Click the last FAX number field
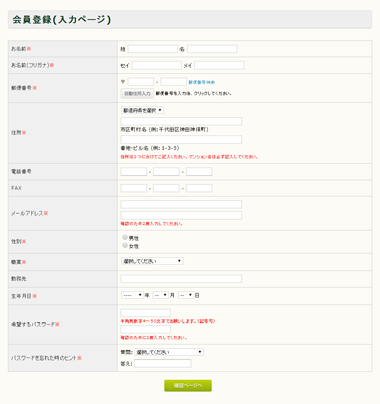 [199, 188]
